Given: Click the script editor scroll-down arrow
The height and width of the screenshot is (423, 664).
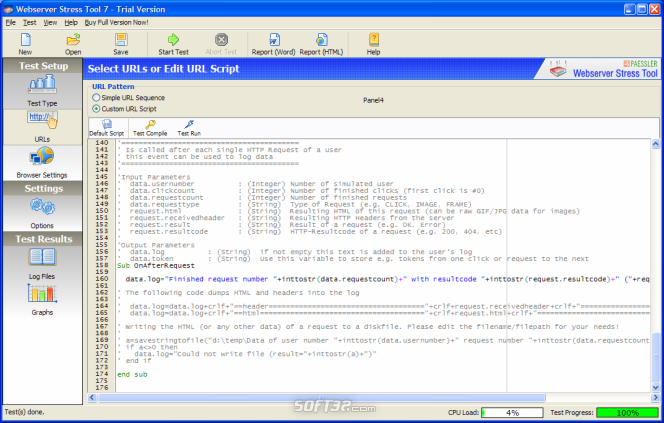Looking at the screenshot, I should tap(656, 387).
